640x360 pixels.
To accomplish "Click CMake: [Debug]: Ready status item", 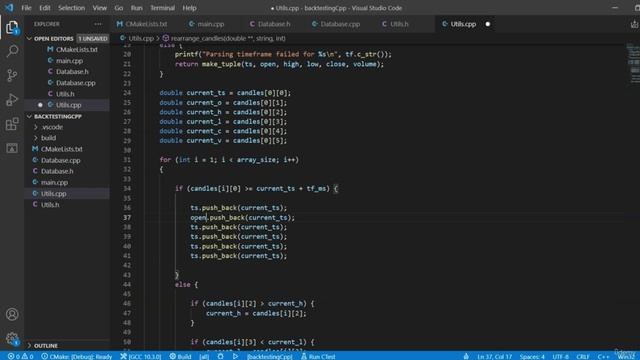I will pyautogui.click(x=77, y=356).
